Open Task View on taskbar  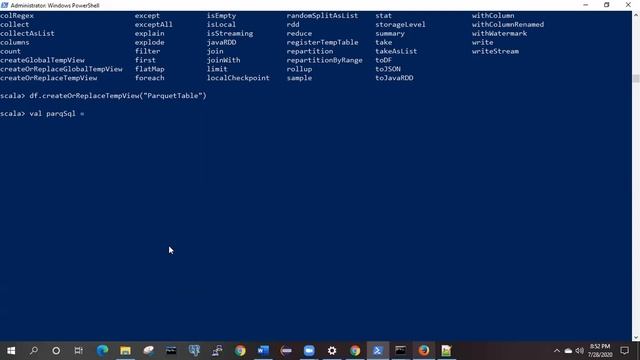tap(79, 351)
